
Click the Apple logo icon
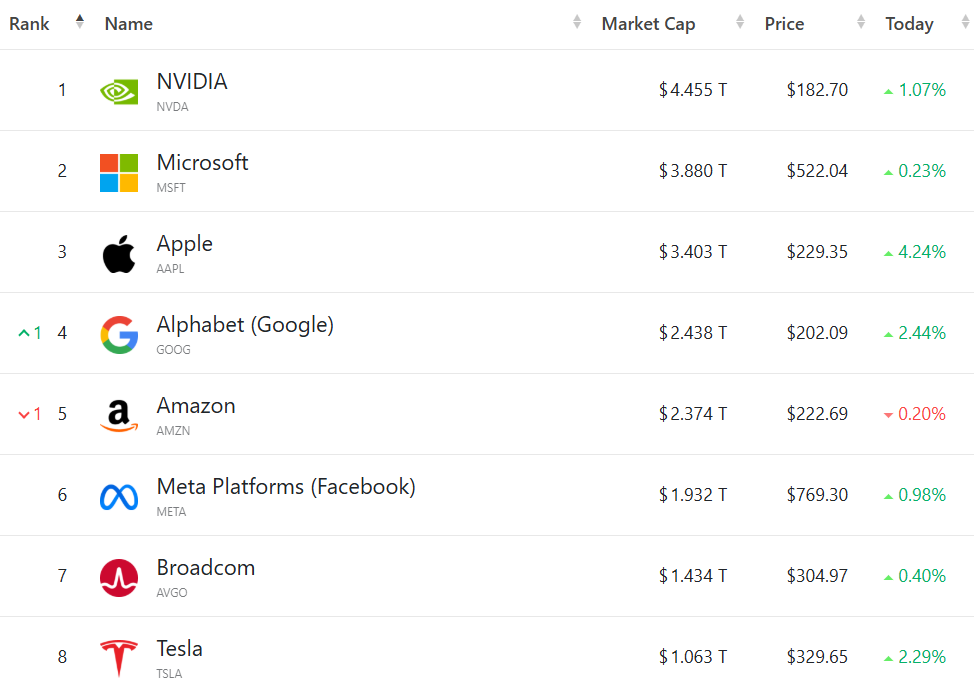(119, 254)
